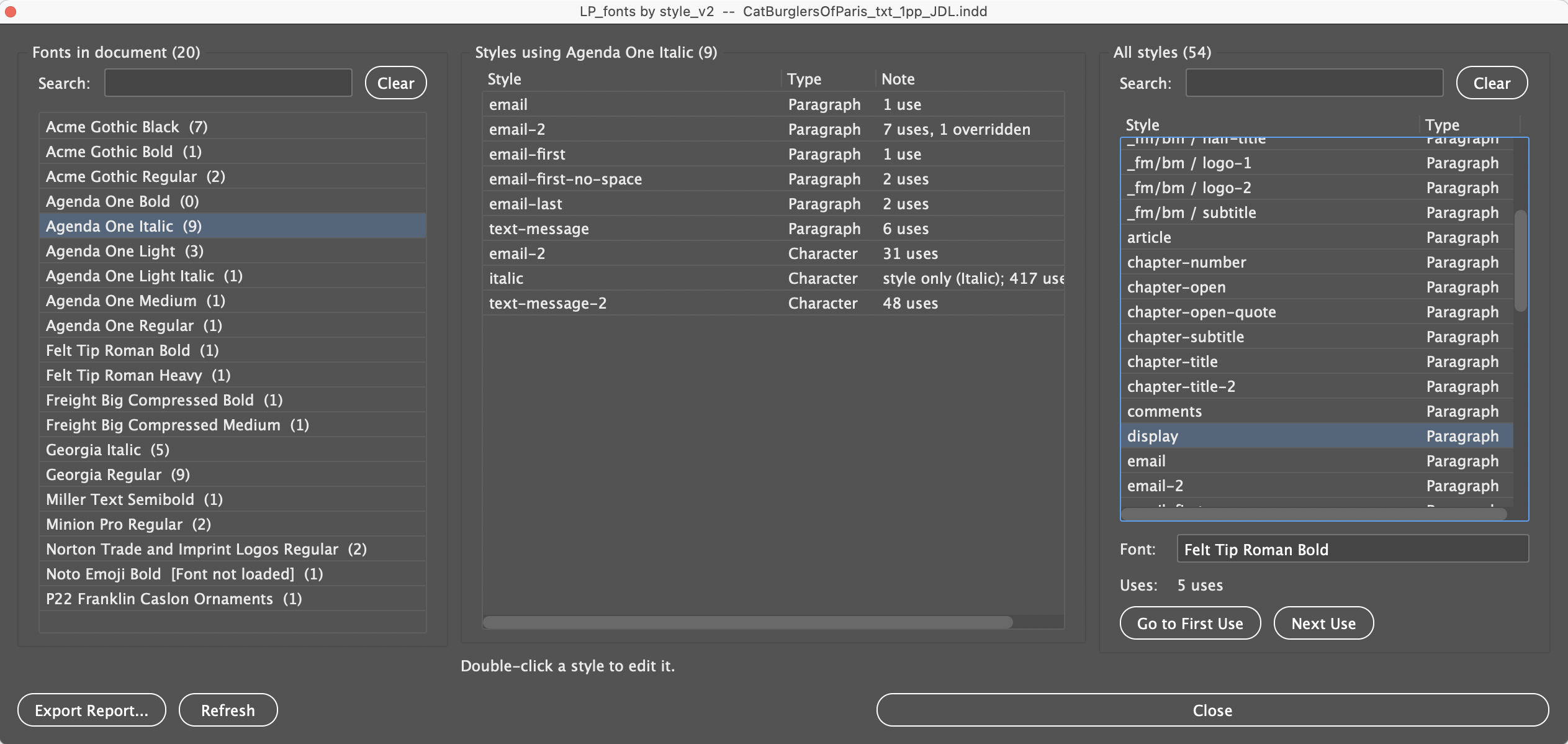1568x744 pixels.
Task: Select Norton Trade and Imprint Logos Regular
Action: point(233,549)
